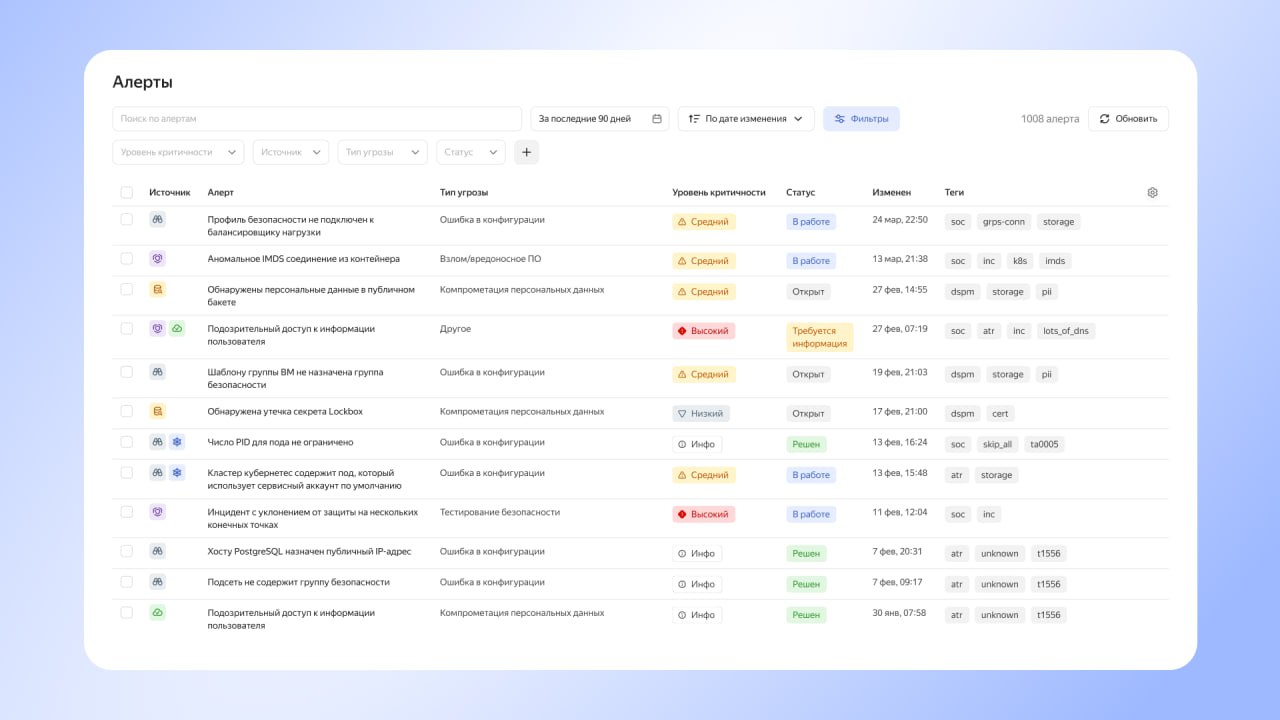Select checkbox for Число PID alert
The height and width of the screenshot is (720, 1280).
coord(126,441)
